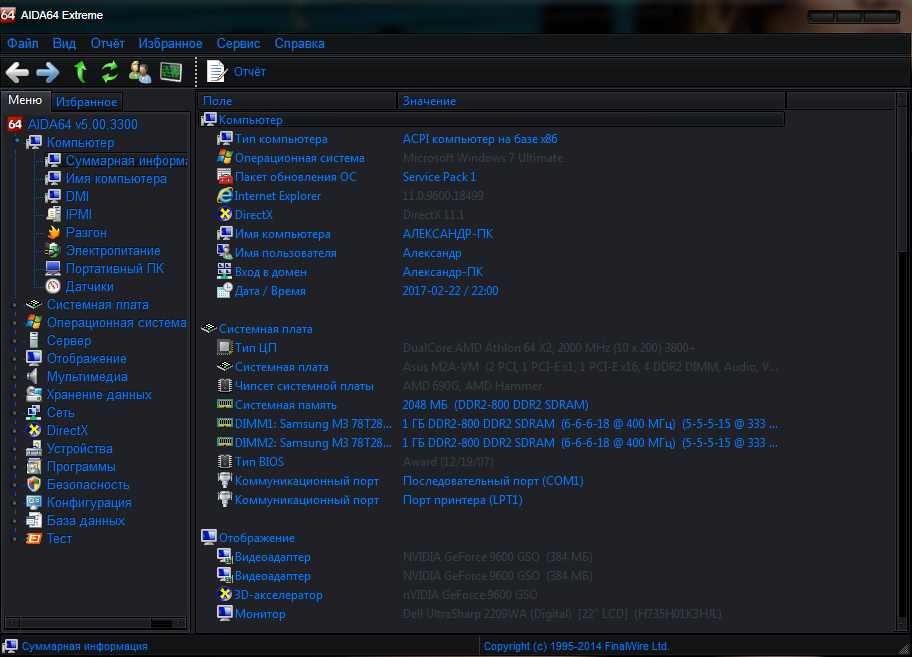Click the Internet Explorer row icon
The image size is (912, 657).
click(x=225, y=196)
